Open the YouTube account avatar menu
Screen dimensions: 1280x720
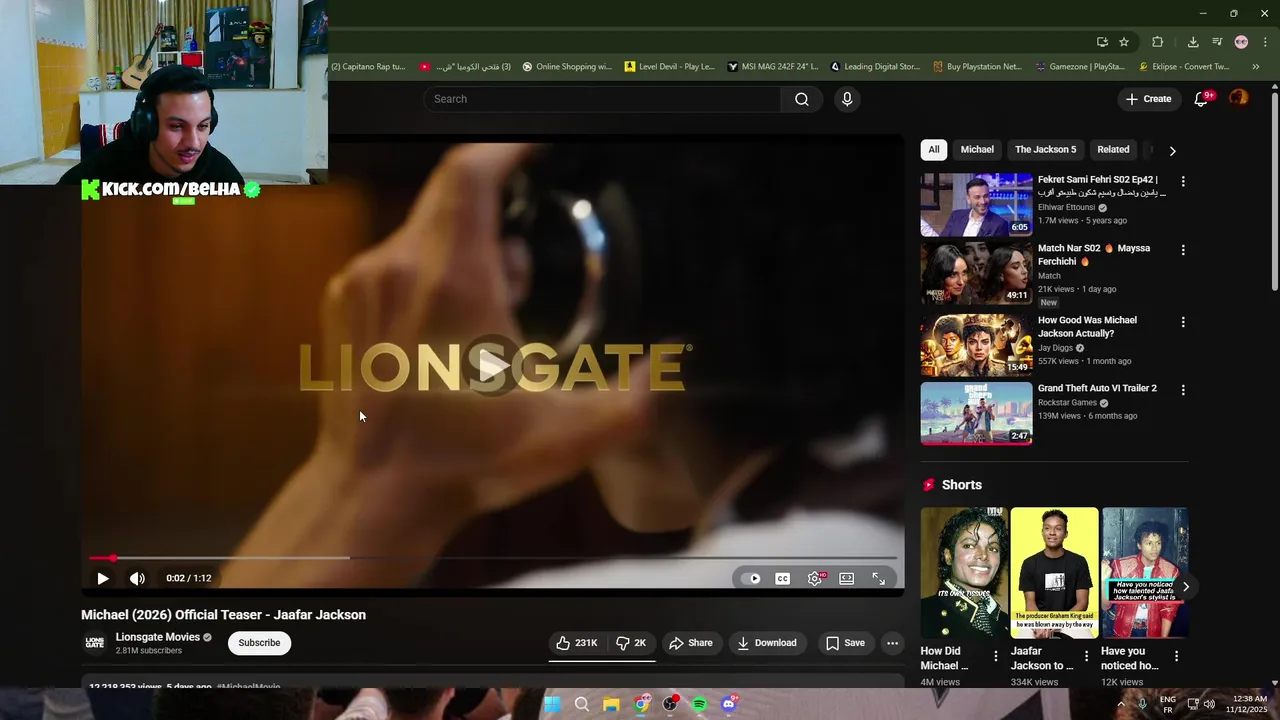[1238, 98]
